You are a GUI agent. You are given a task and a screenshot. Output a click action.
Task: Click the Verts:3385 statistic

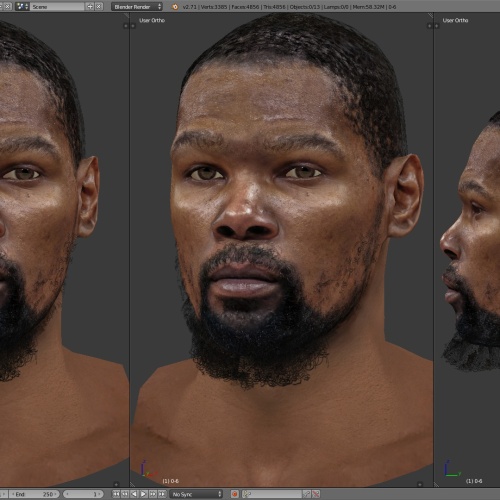point(214,7)
